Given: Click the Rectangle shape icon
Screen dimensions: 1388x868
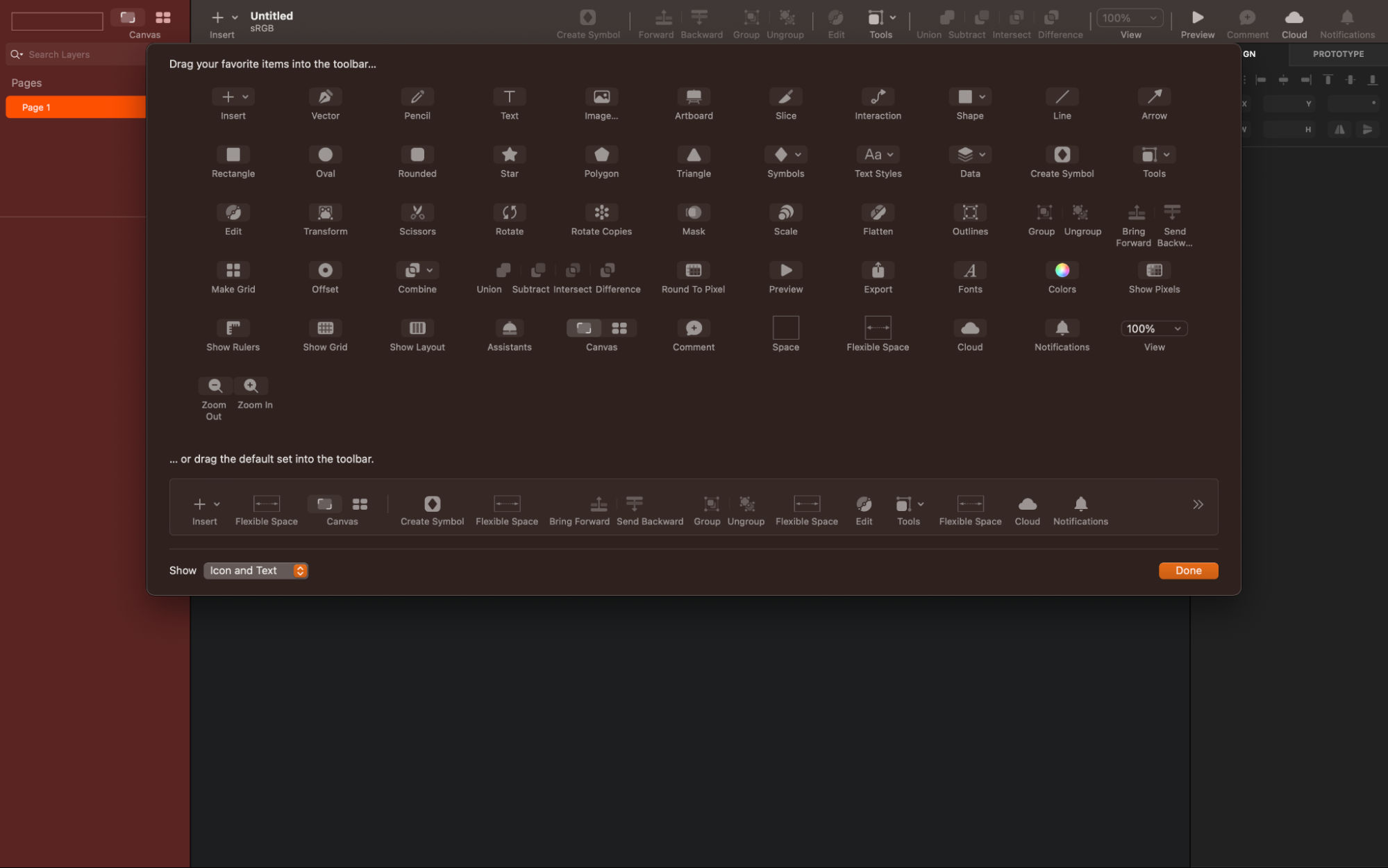Looking at the screenshot, I should (233, 154).
